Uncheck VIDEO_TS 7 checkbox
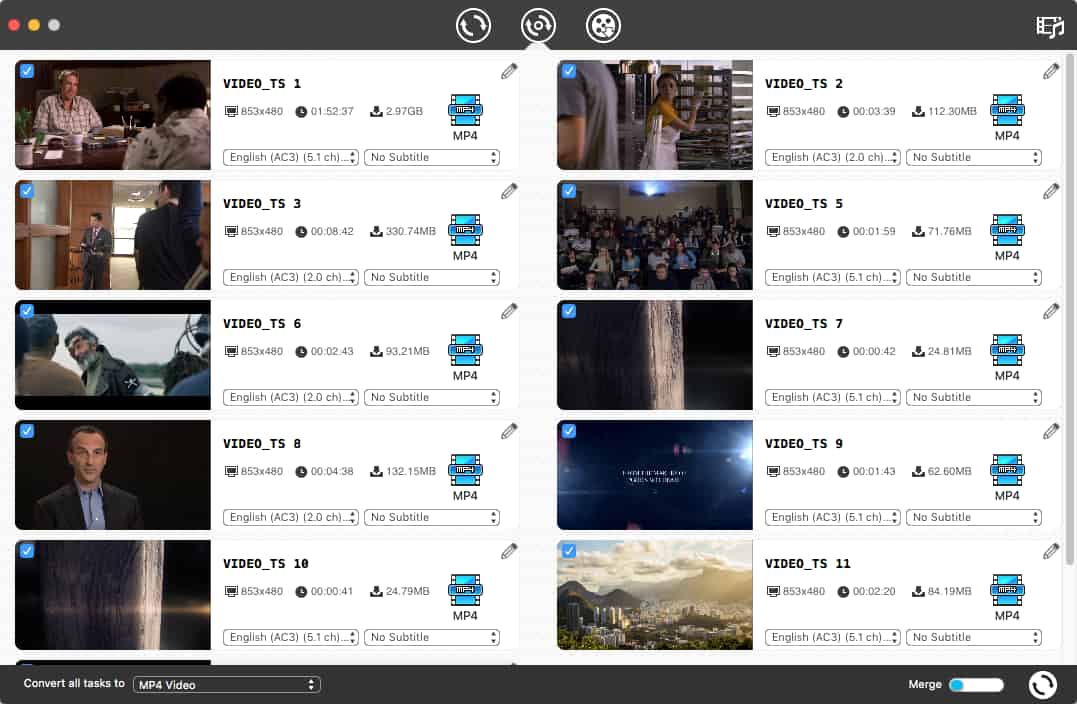This screenshot has width=1077, height=704. pos(569,311)
